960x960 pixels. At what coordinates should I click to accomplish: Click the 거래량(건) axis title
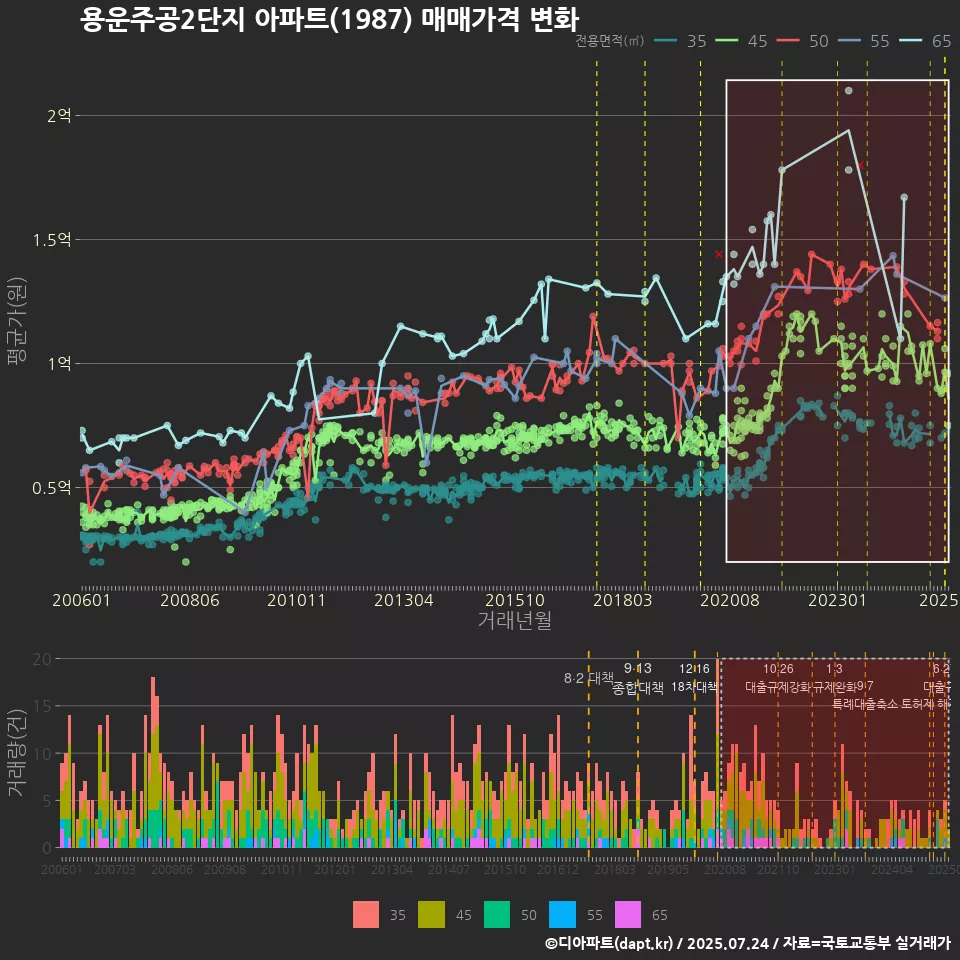pyautogui.click(x=16, y=753)
